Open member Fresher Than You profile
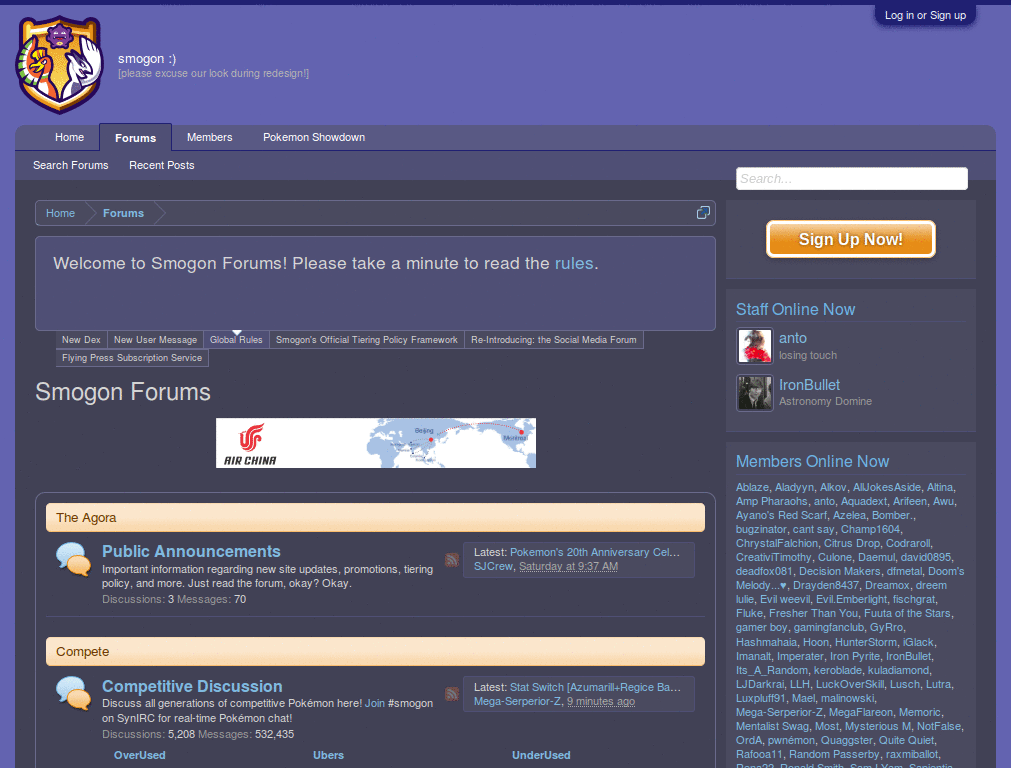This screenshot has height=768, width=1024. (814, 613)
